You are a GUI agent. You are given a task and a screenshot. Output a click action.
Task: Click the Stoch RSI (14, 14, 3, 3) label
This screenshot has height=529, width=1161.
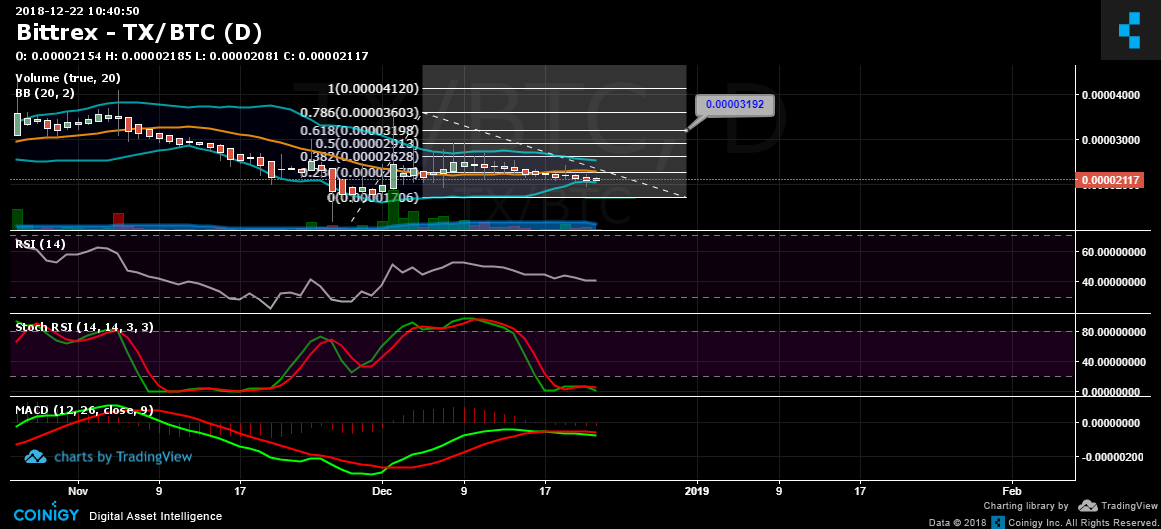point(84,327)
